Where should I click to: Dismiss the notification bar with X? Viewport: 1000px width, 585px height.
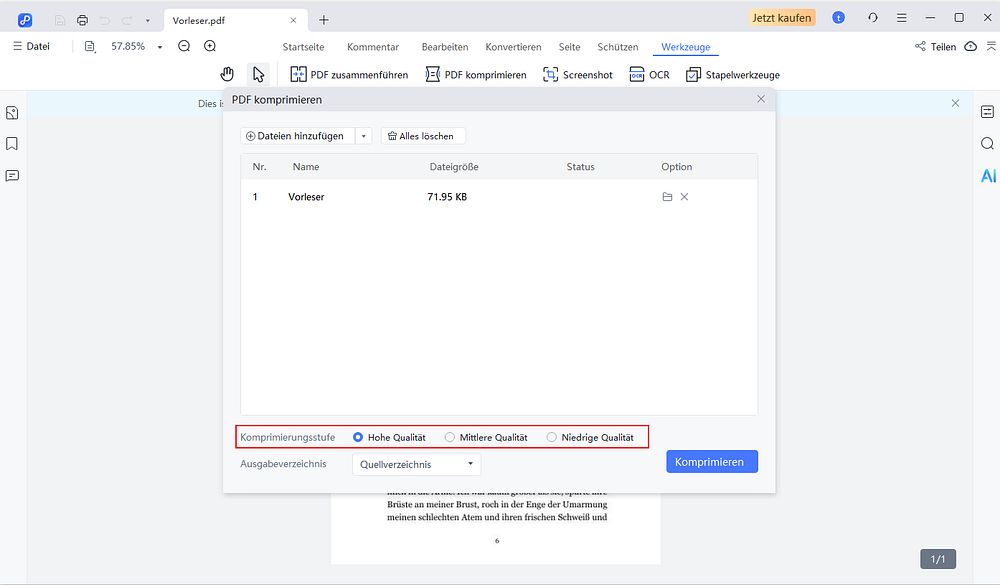(955, 103)
